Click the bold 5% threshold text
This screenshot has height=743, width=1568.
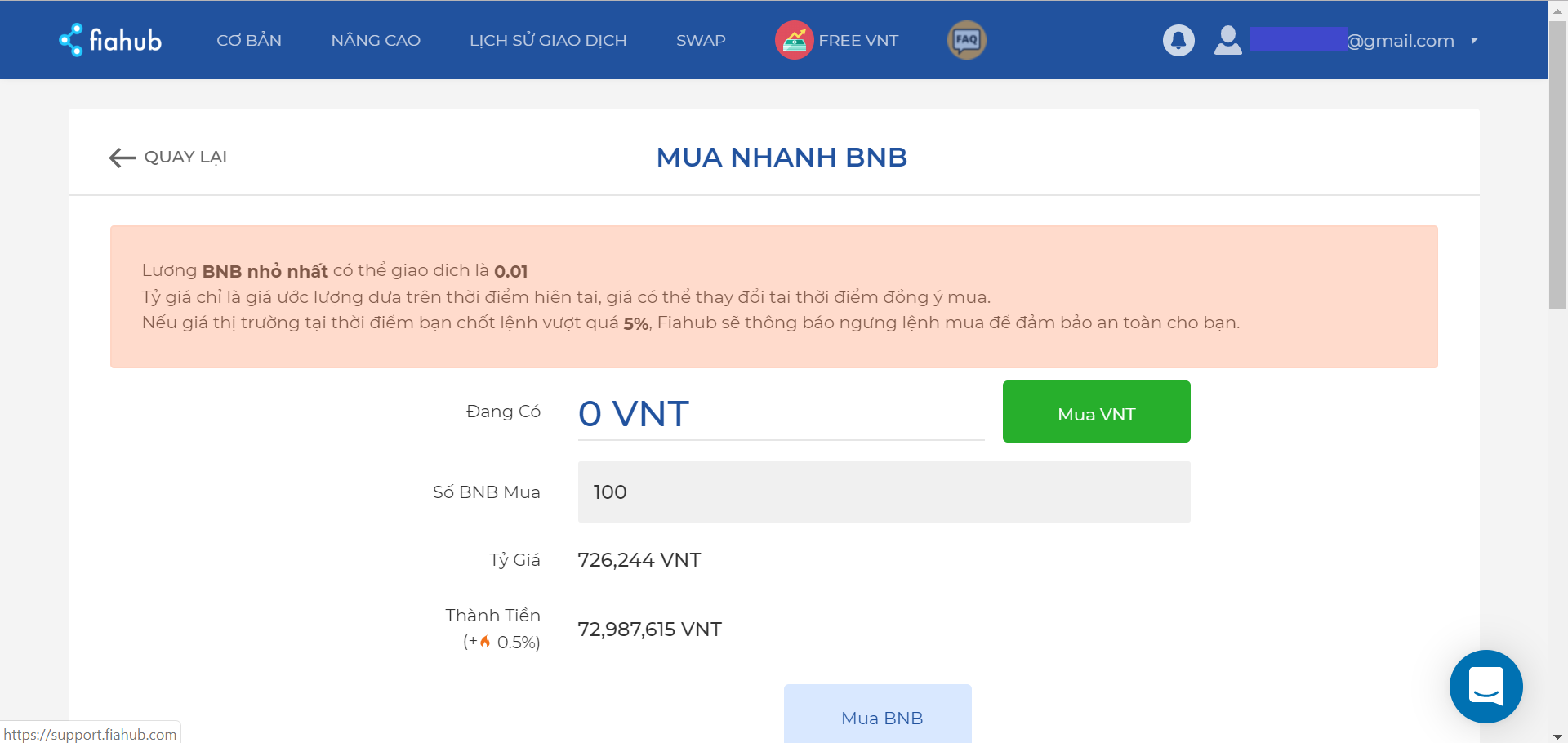pos(636,323)
